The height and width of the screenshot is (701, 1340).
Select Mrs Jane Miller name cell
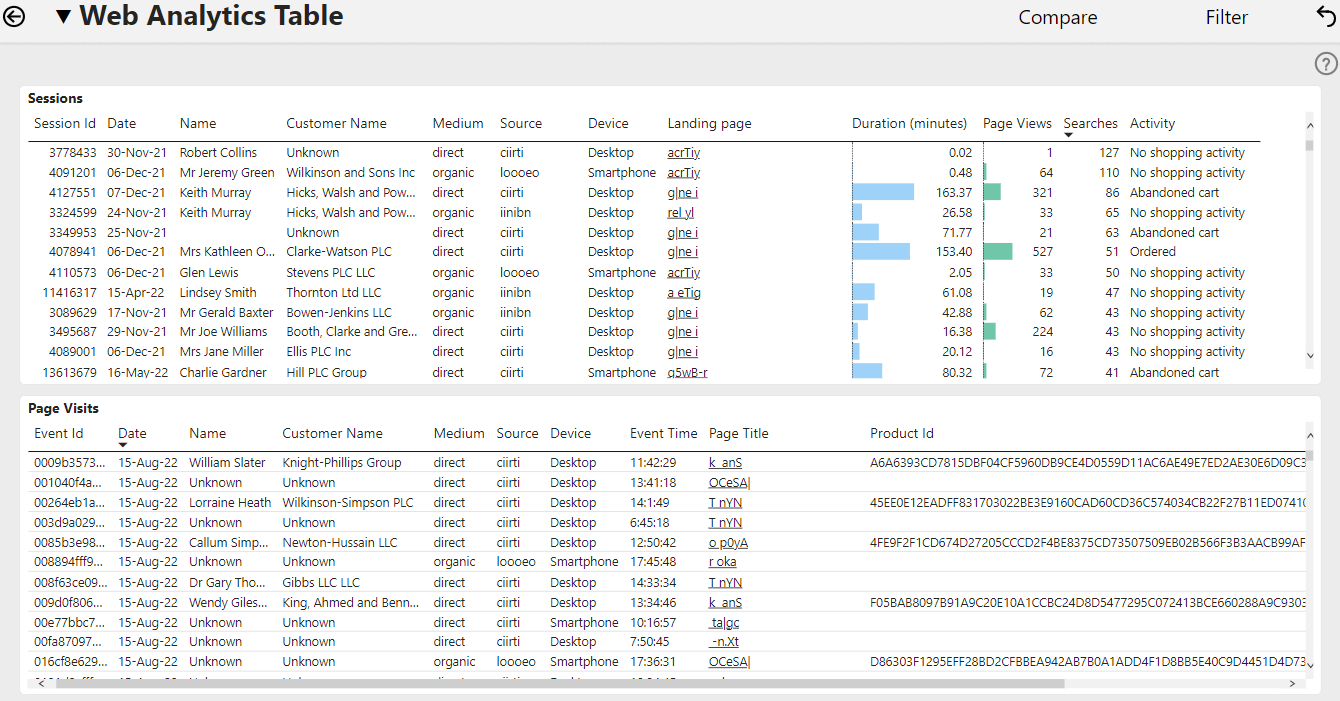222,352
